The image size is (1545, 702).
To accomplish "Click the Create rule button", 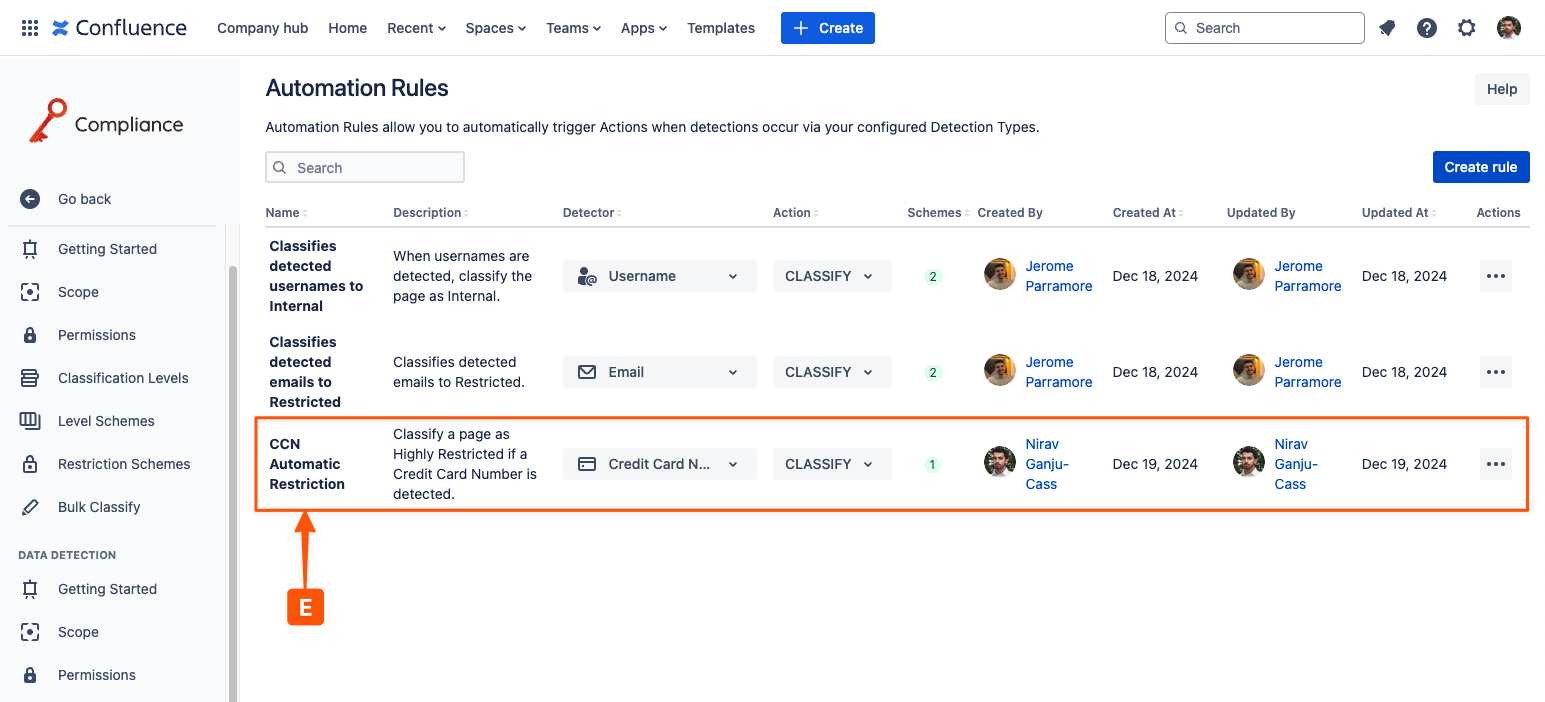I will 1480,167.
